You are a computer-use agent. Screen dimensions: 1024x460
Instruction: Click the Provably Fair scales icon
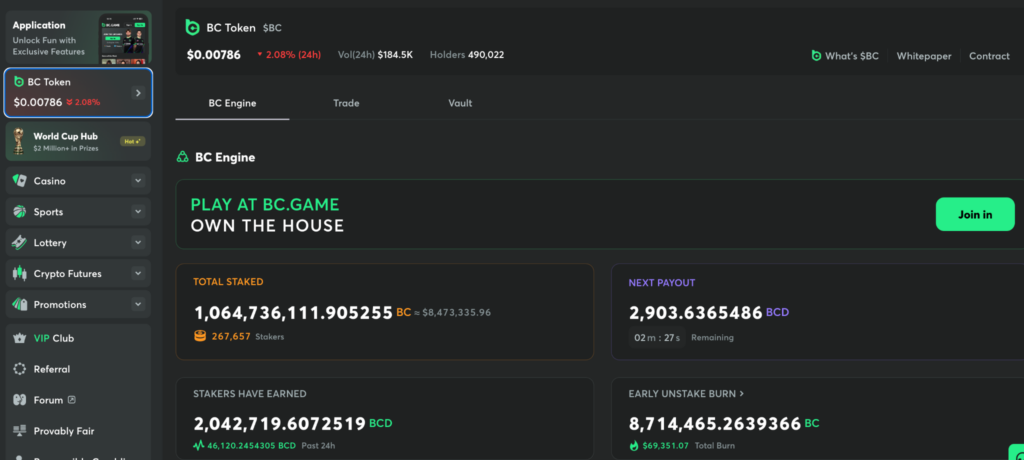pyautogui.click(x=20, y=431)
